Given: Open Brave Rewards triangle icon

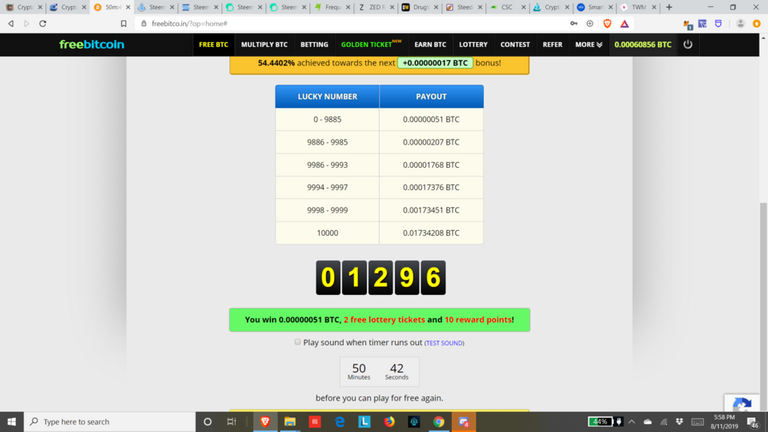Looking at the screenshot, I should pyautogui.click(x=624, y=24).
